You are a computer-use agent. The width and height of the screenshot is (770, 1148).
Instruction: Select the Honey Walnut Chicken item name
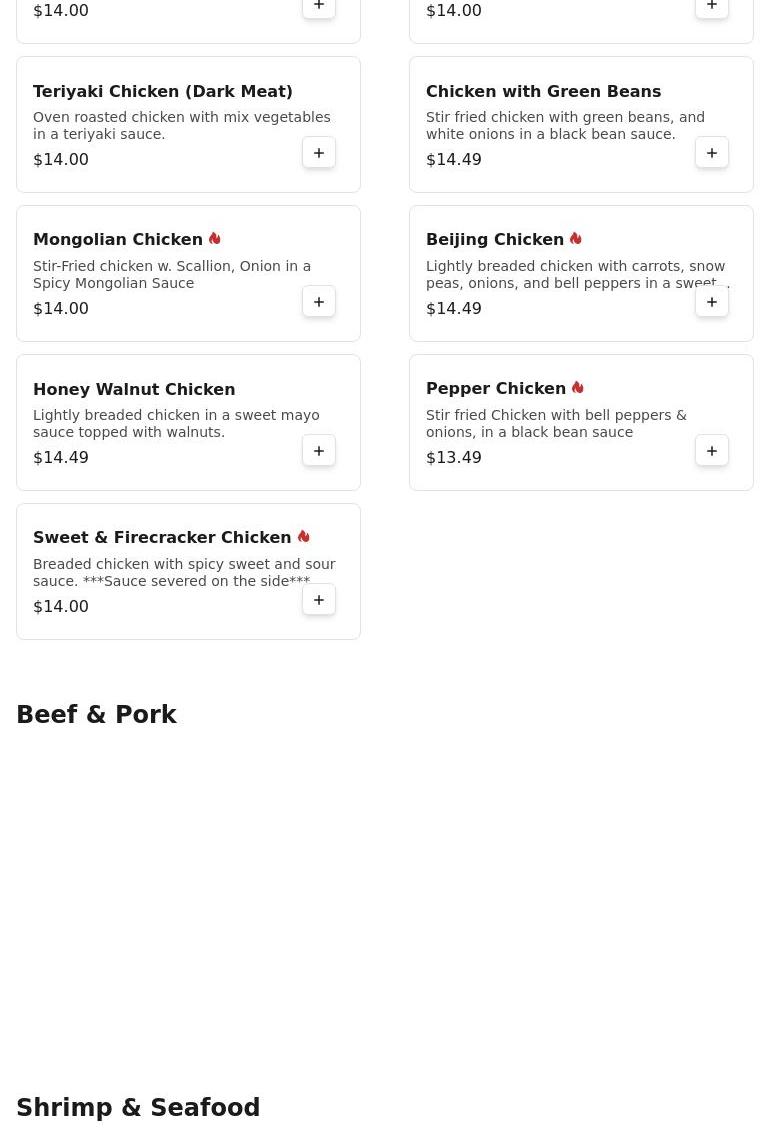pos(134,389)
